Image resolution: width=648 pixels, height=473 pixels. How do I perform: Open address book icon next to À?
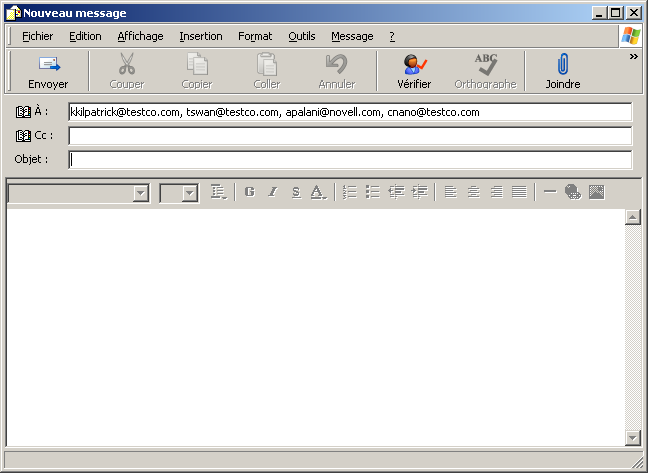click(24, 112)
